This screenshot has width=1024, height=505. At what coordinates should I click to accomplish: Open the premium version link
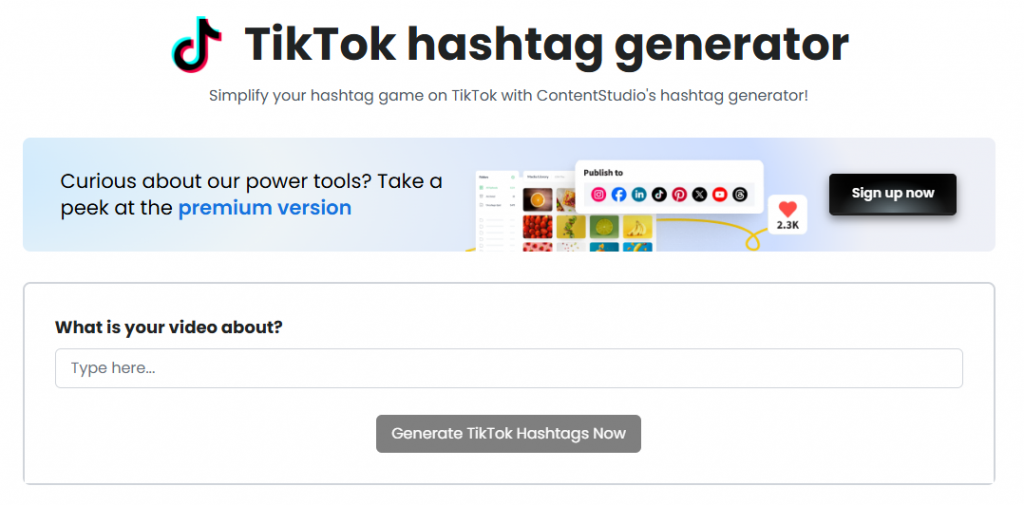[x=265, y=208]
